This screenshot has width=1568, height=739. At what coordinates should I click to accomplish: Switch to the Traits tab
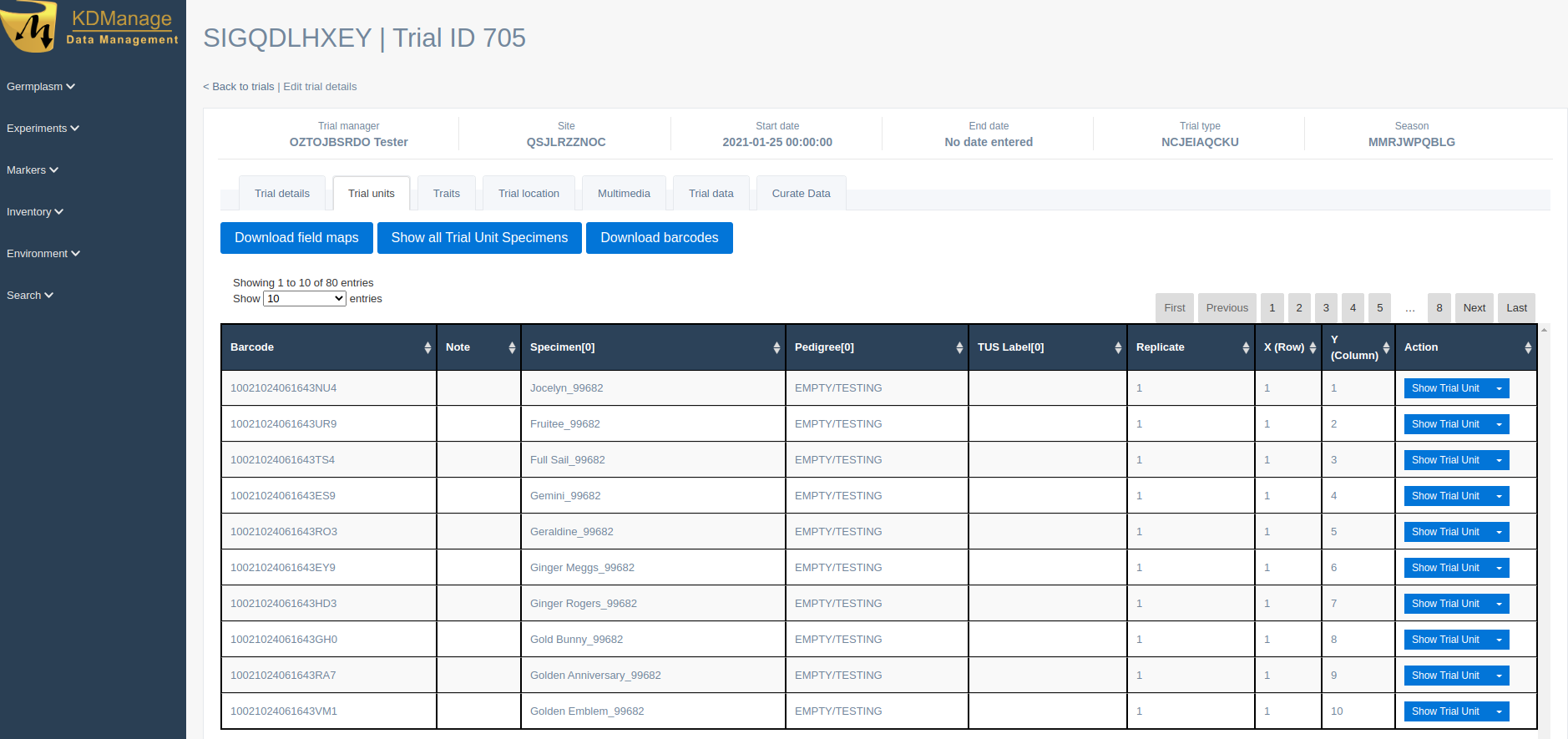[446, 194]
